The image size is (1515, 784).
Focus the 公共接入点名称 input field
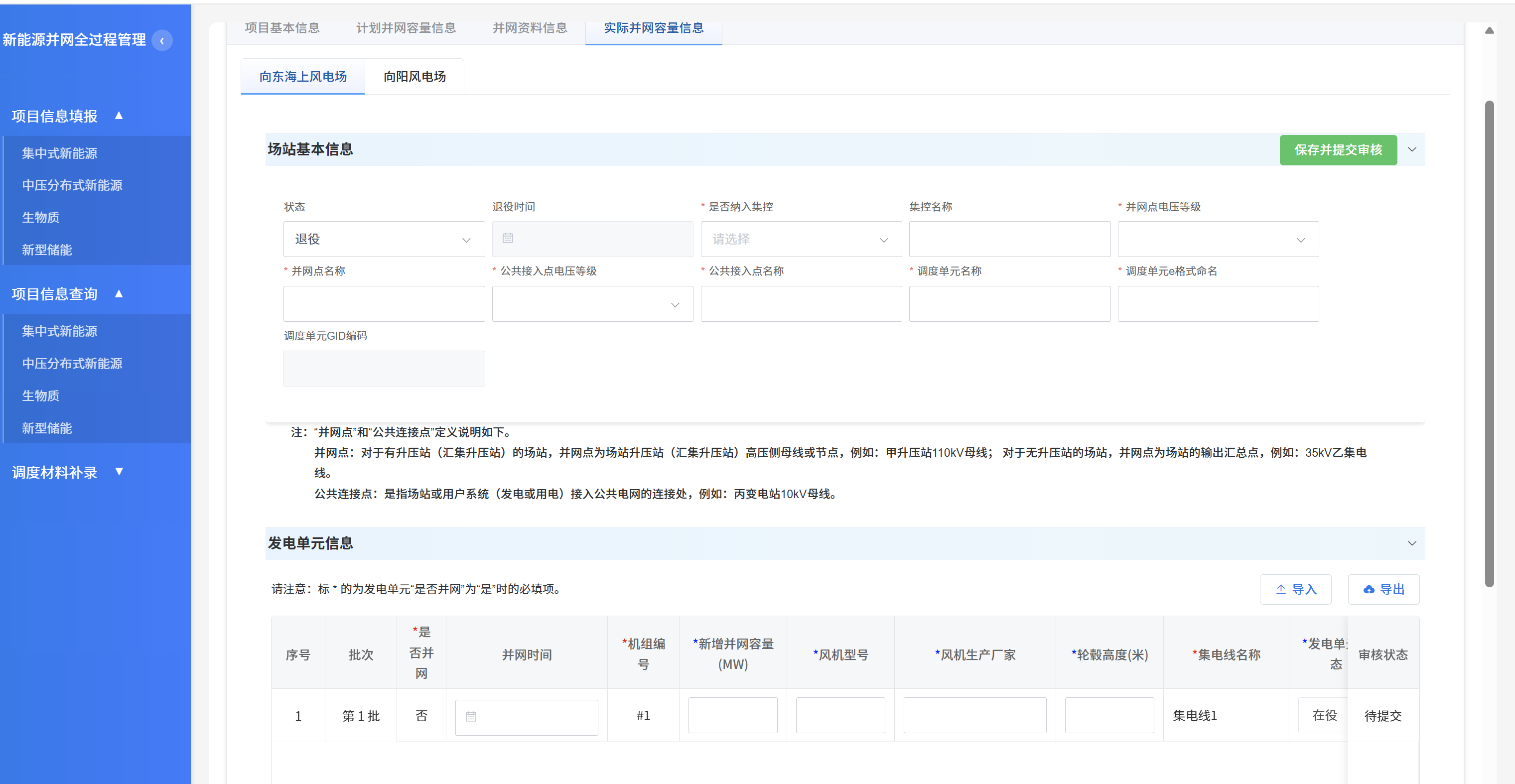[x=801, y=304]
